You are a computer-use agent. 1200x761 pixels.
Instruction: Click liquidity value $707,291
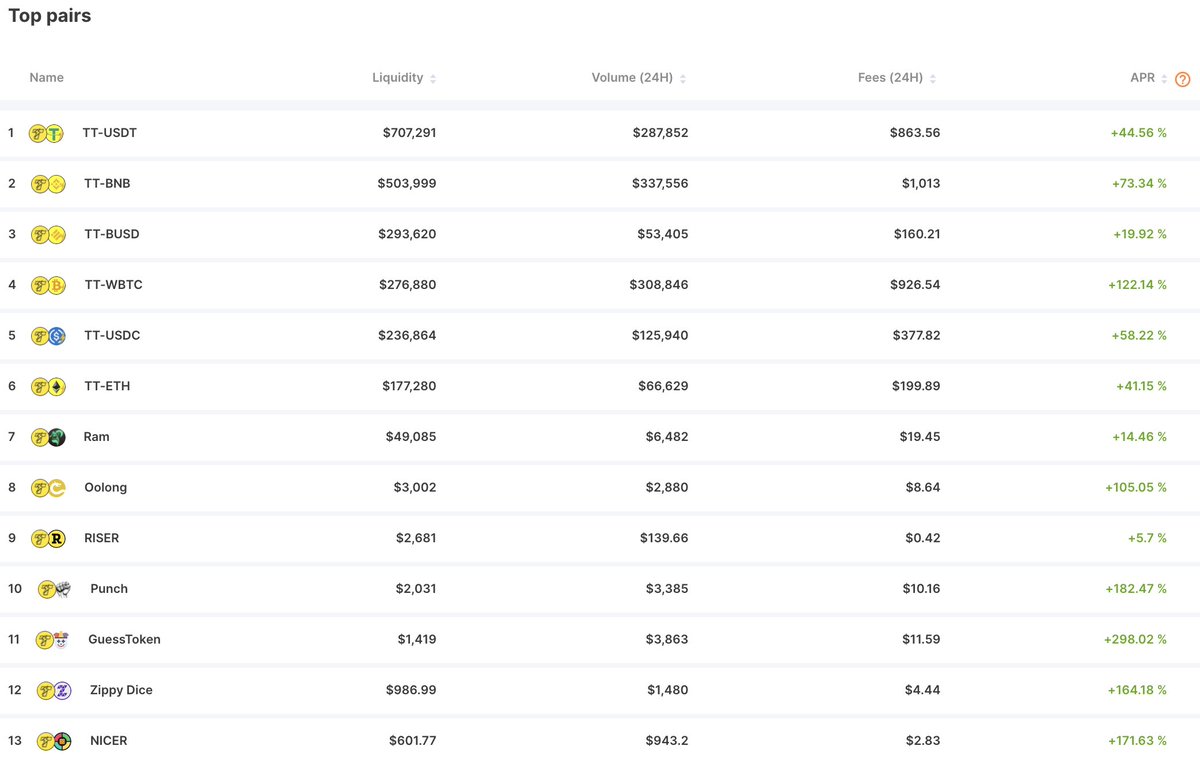coord(409,133)
